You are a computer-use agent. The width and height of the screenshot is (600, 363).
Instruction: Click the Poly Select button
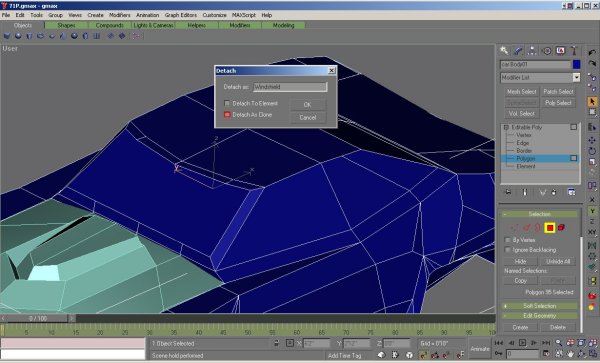coord(558,103)
